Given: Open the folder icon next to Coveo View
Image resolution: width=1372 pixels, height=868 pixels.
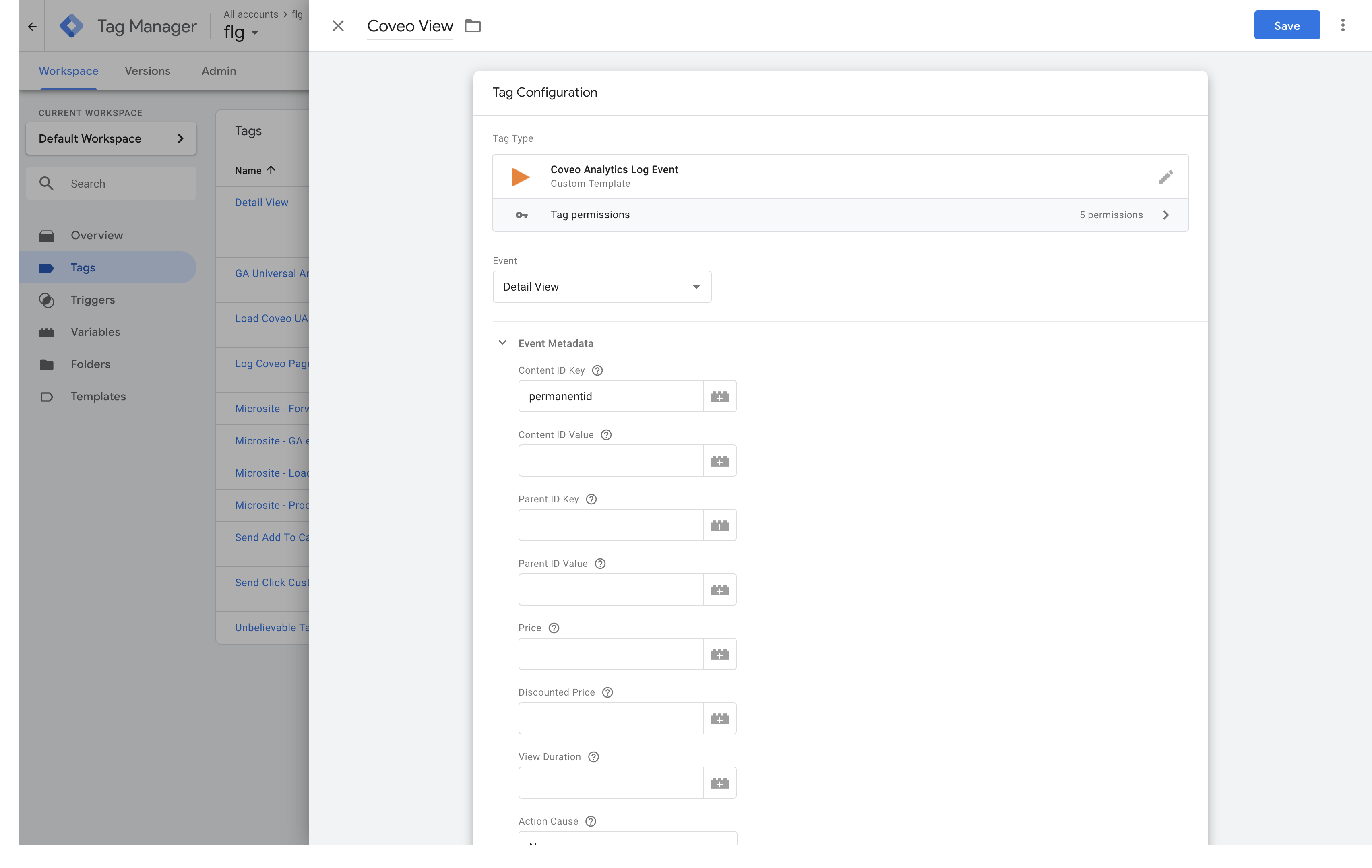Looking at the screenshot, I should pos(472,26).
